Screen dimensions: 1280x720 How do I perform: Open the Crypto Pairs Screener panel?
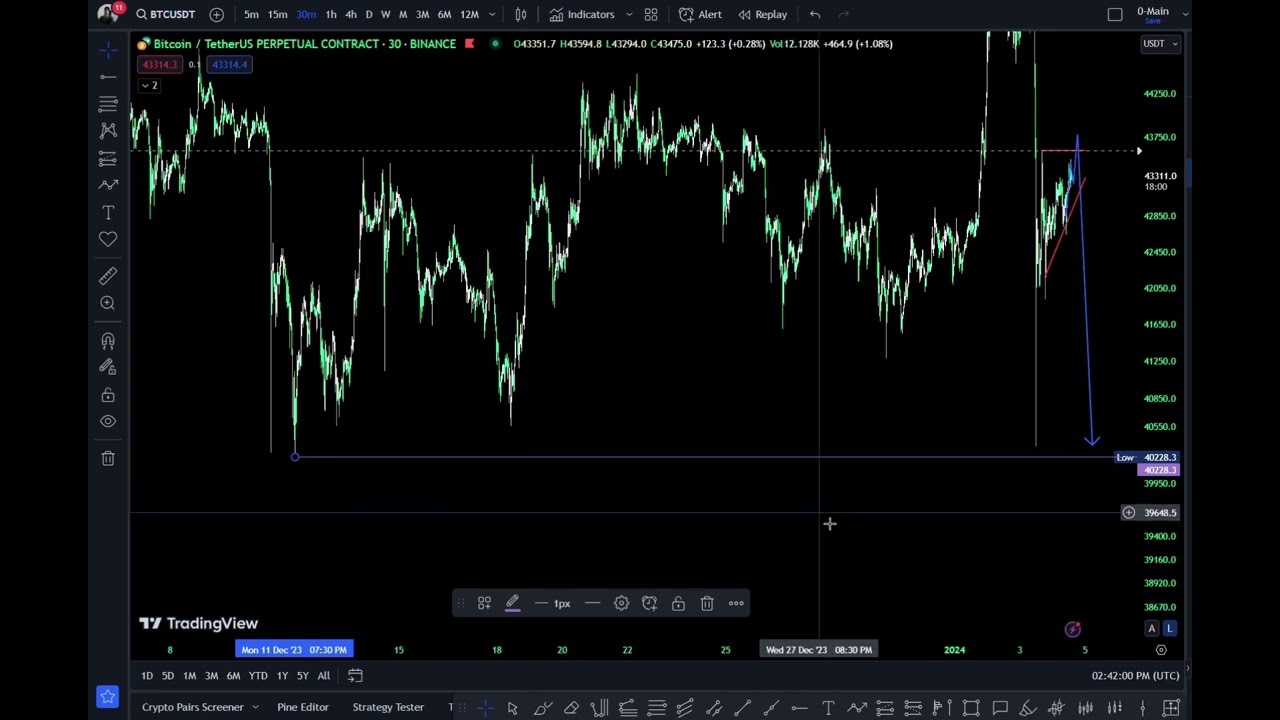point(193,707)
